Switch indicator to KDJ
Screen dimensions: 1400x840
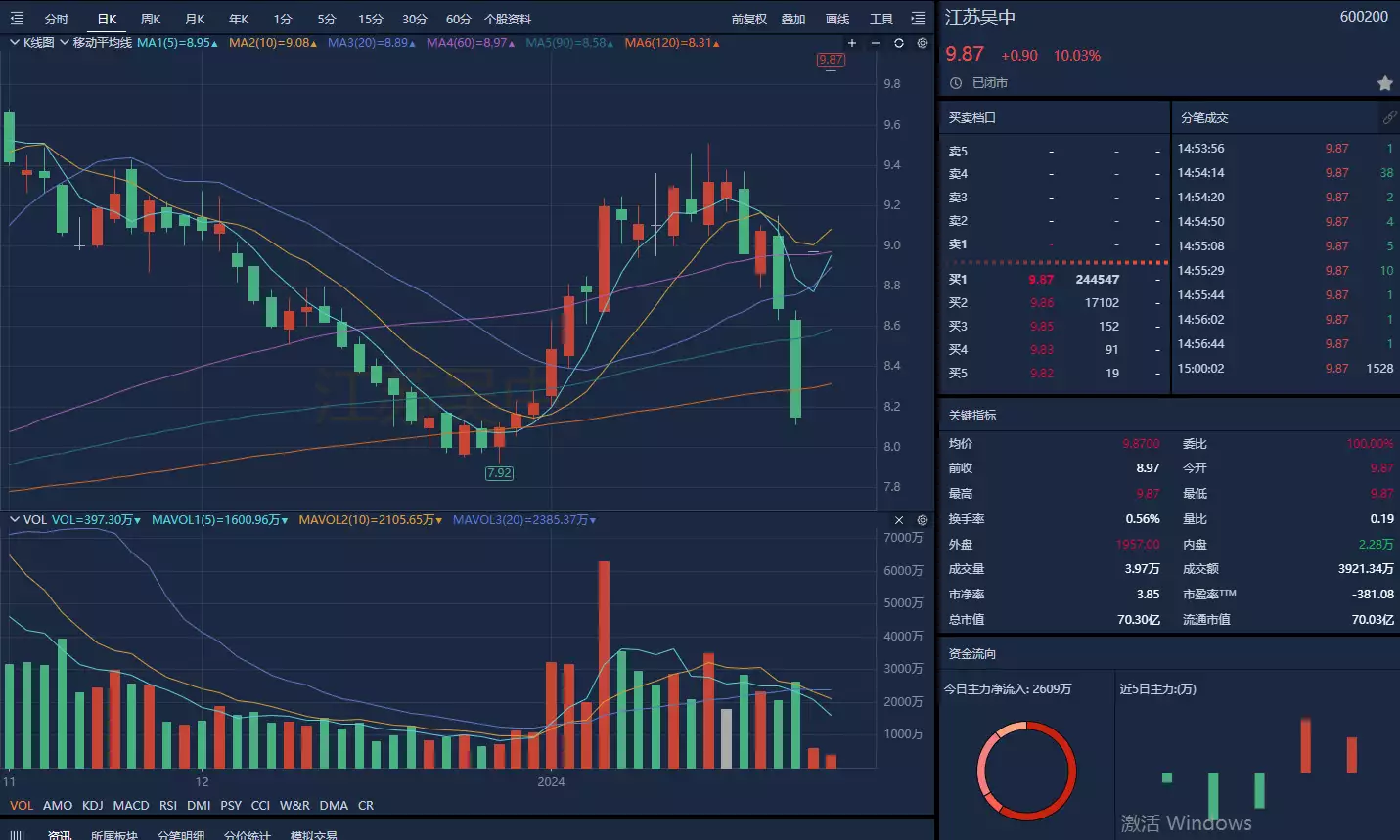(93, 806)
